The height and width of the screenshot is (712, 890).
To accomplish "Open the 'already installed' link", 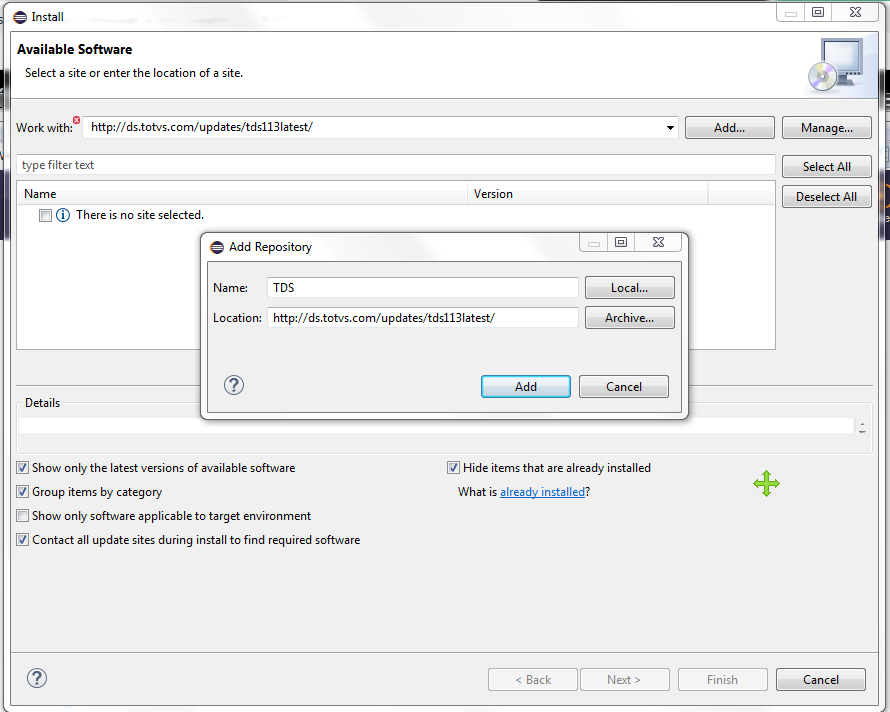I will [x=543, y=491].
